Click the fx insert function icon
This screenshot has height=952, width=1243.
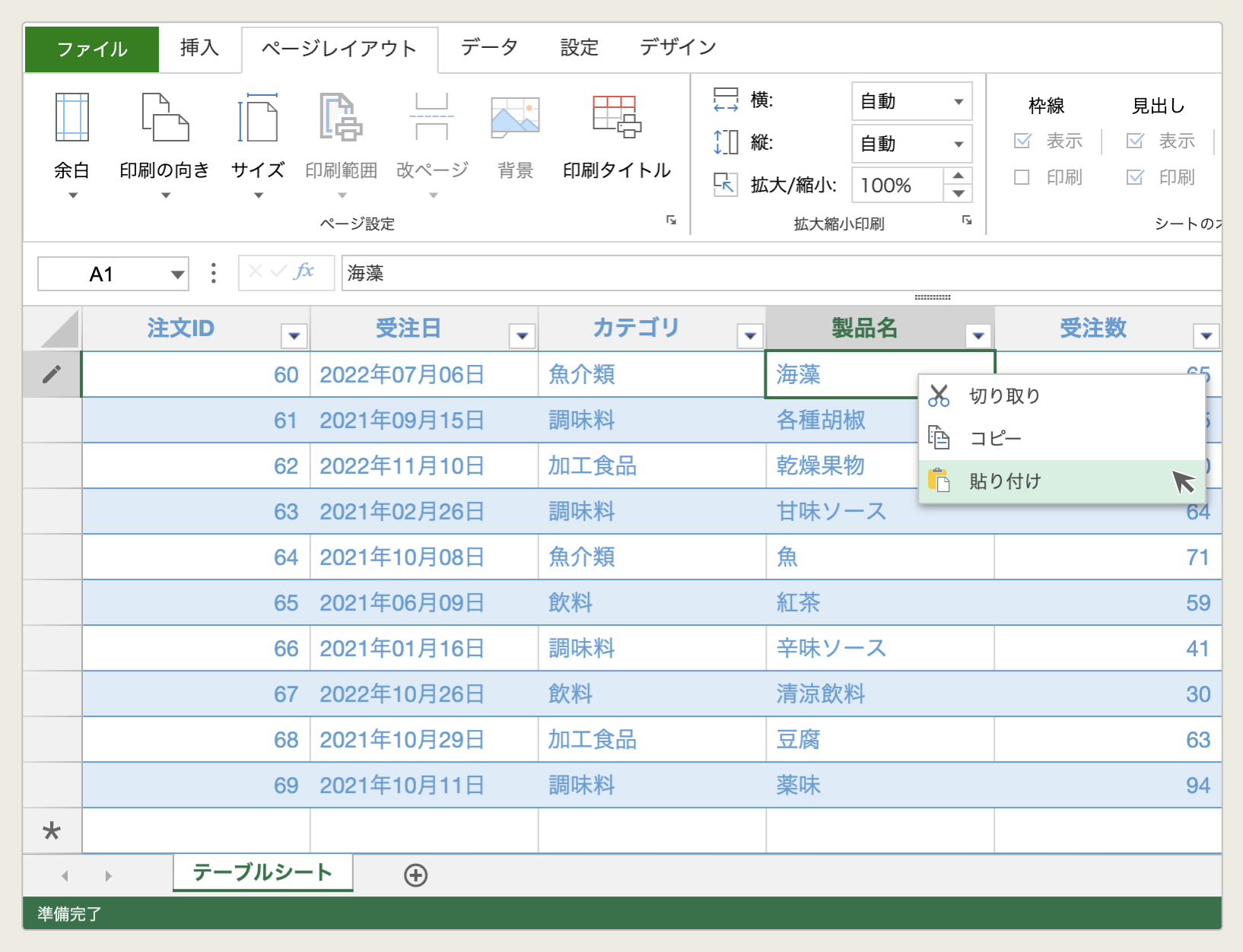pyautogui.click(x=304, y=271)
